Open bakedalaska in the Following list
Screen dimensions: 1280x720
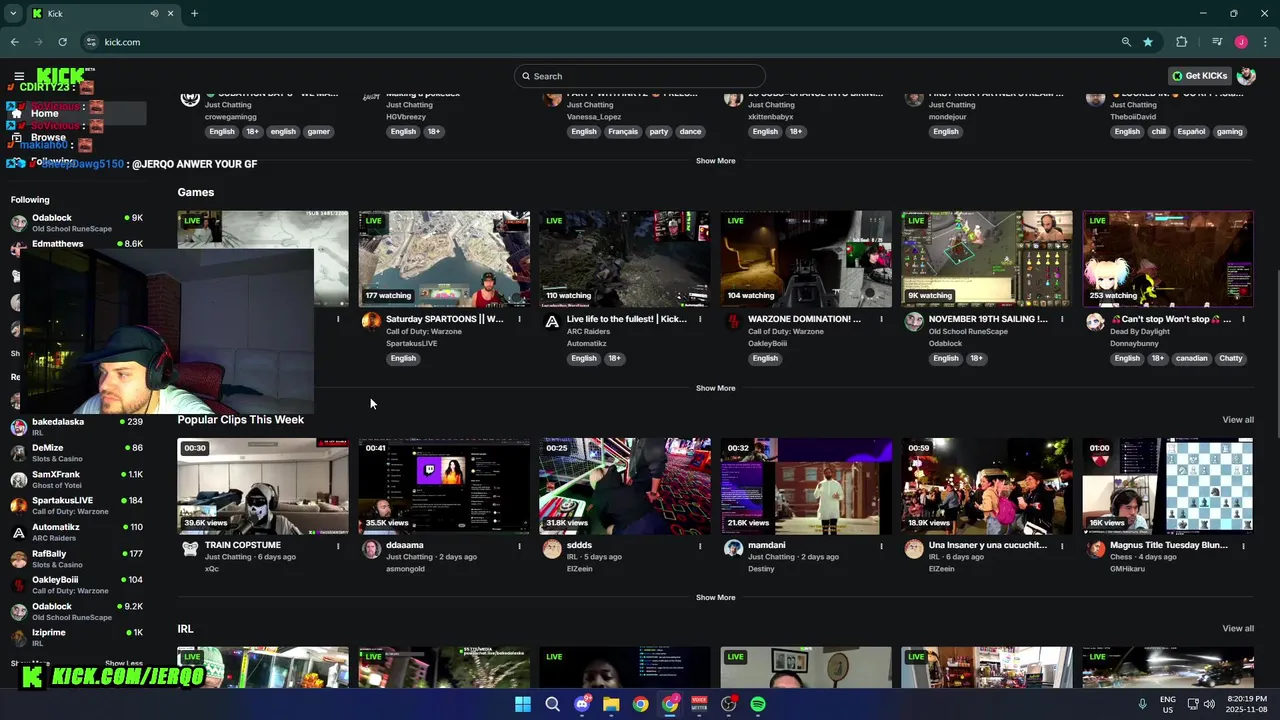78,427
